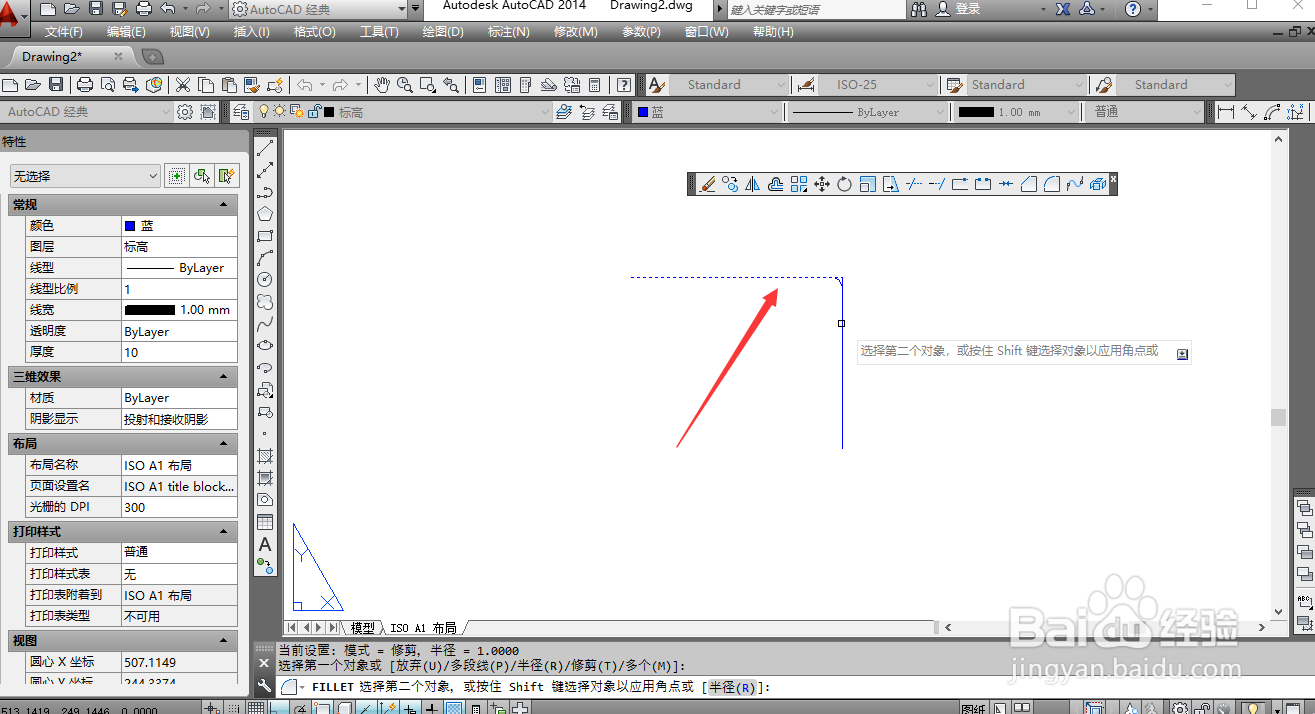The height and width of the screenshot is (714, 1315).
Task: Open the Layer Properties Manager
Action: [x=240, y=112]
